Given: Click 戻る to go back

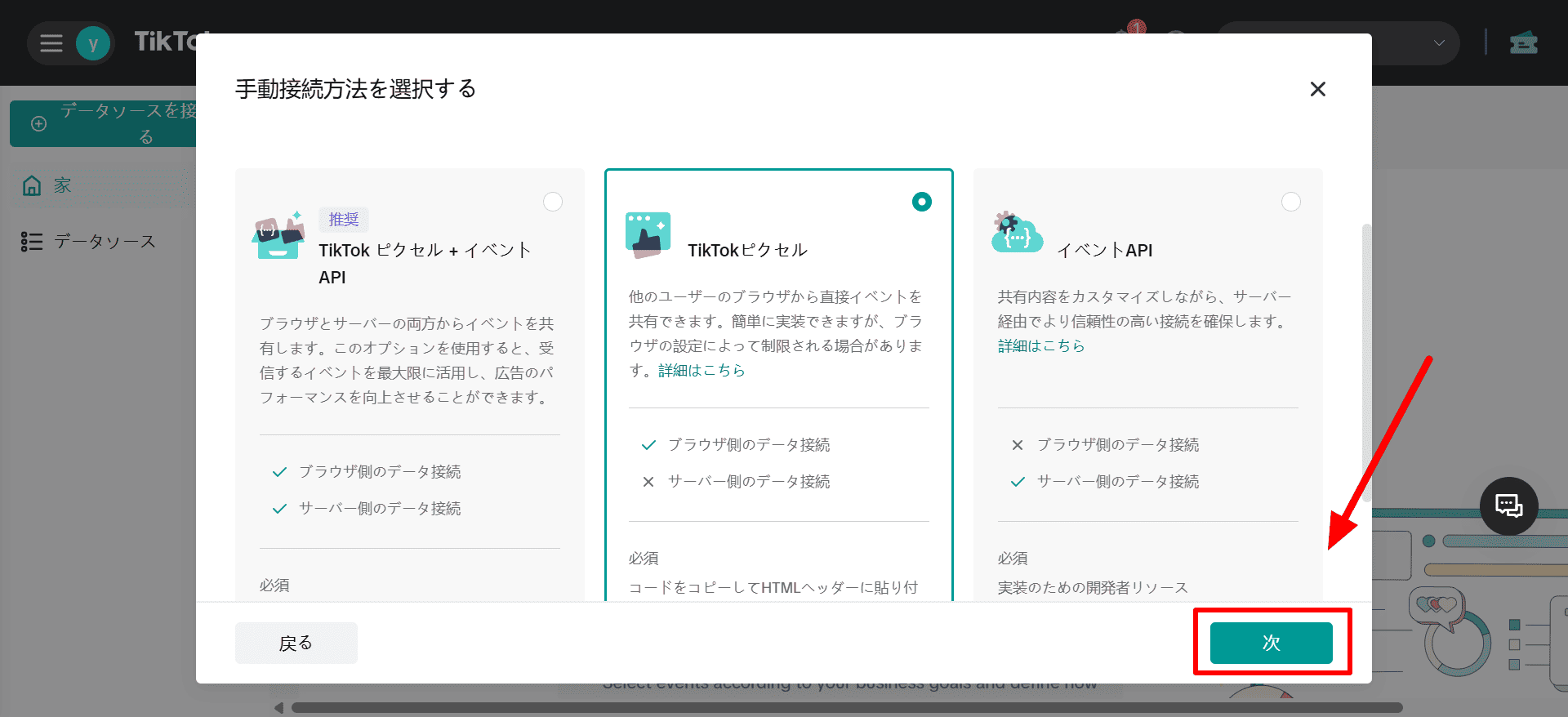Looking at the screenshot, I should [296, 643].
